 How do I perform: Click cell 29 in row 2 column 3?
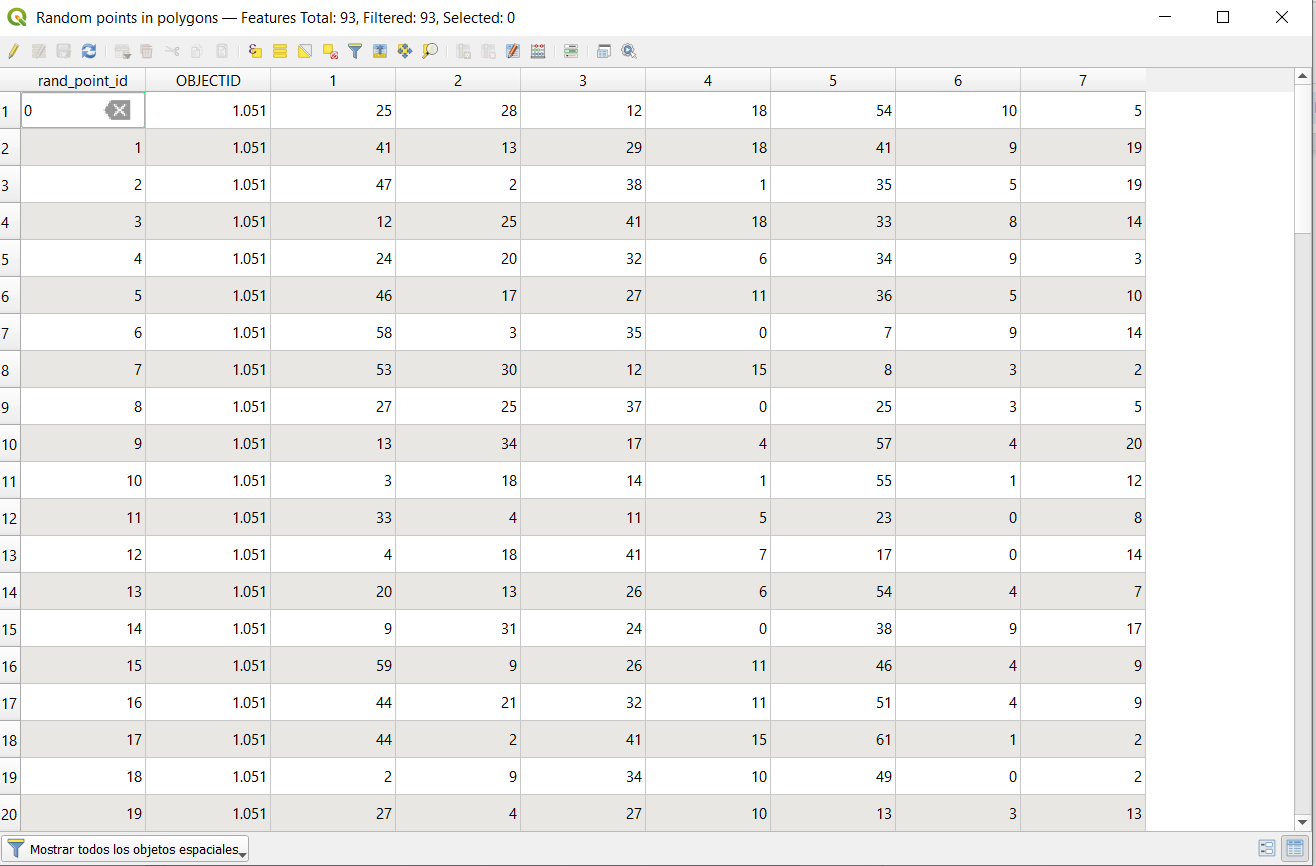tap(583, 148)
